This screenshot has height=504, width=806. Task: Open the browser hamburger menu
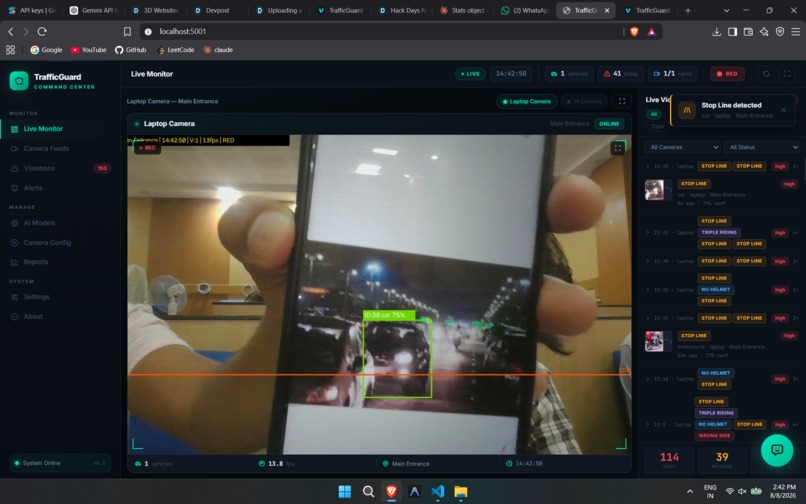796,32
